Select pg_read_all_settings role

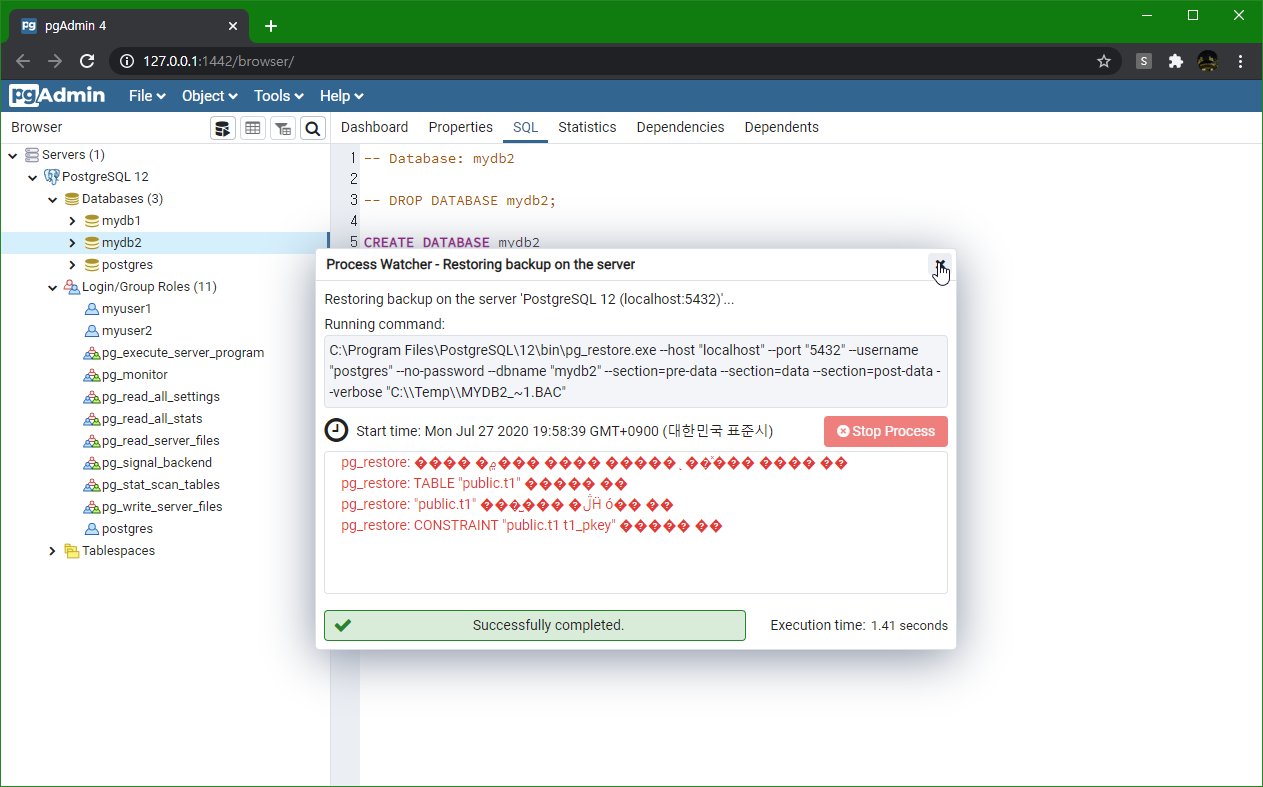[160, 397]
